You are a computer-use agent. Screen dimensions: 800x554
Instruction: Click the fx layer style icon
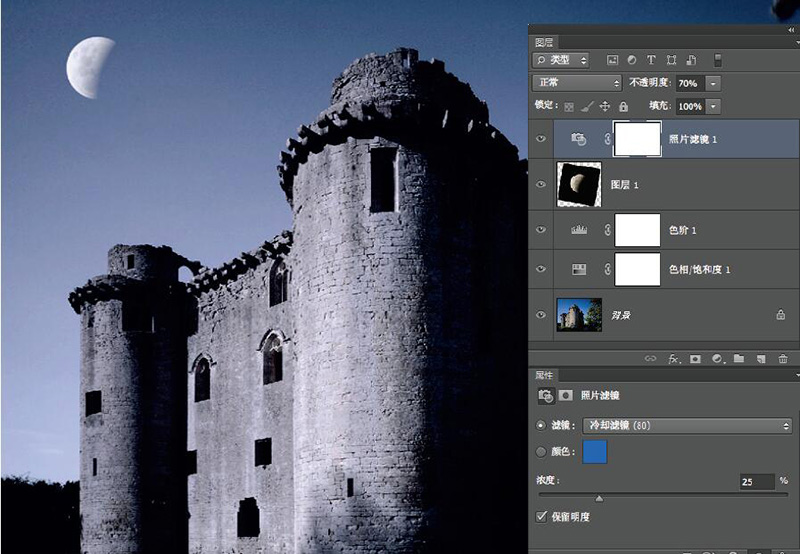pyautogui.click(x=674, y=358)
